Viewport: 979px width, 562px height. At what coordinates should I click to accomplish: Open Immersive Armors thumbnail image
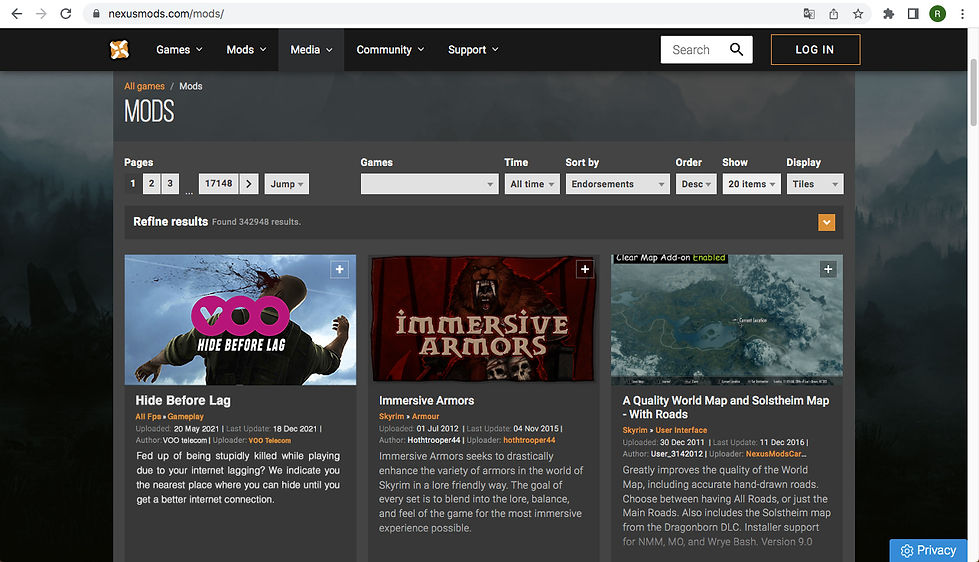pos(483,318)
